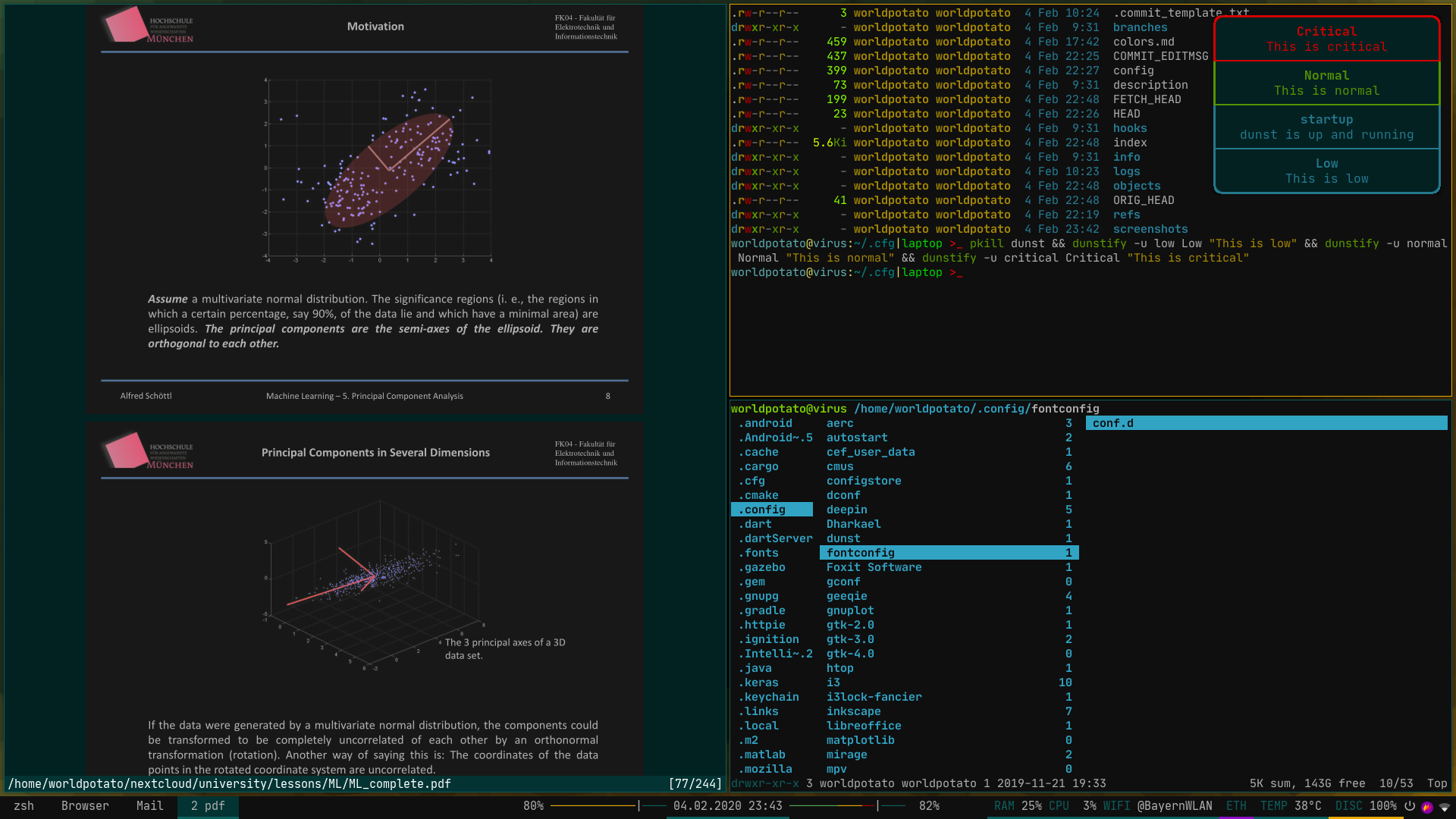Switch to the Browser workspace
Viewport: 1456px width, 819px height.
(x=85, y=806)
